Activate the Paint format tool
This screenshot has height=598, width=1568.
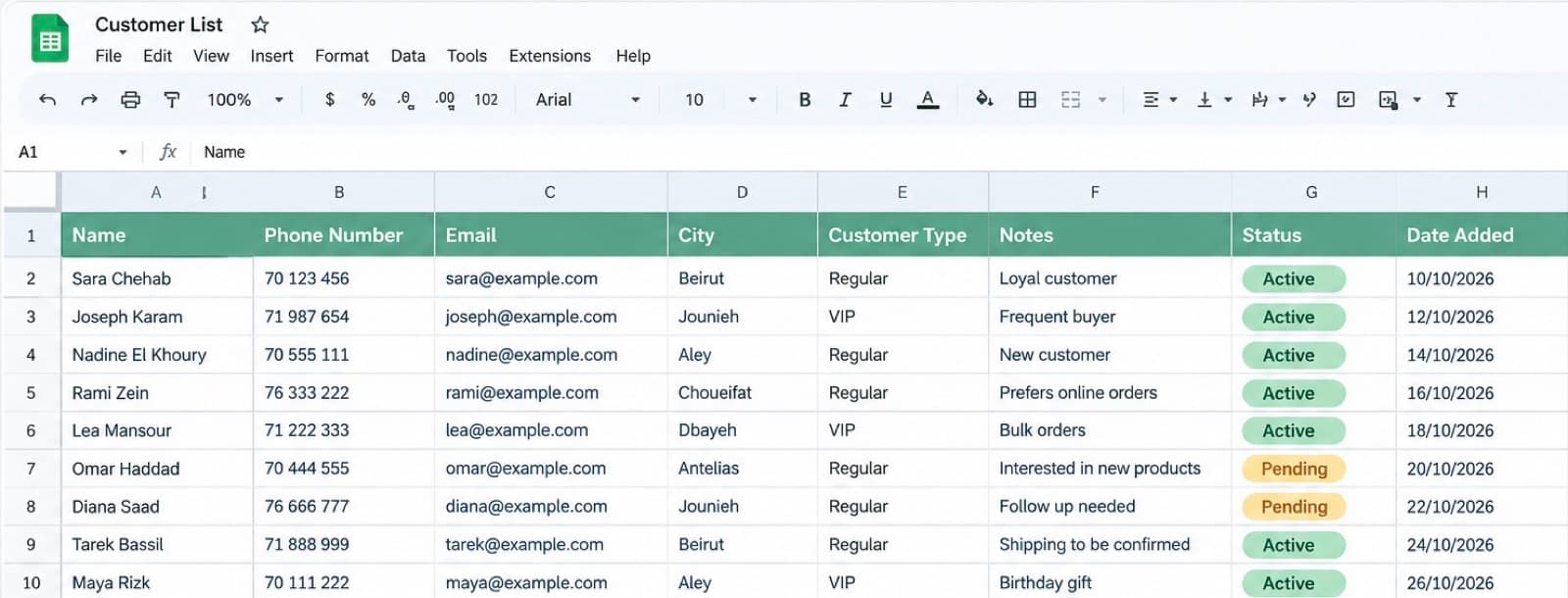pyautogui.click(x=171, y=99)
